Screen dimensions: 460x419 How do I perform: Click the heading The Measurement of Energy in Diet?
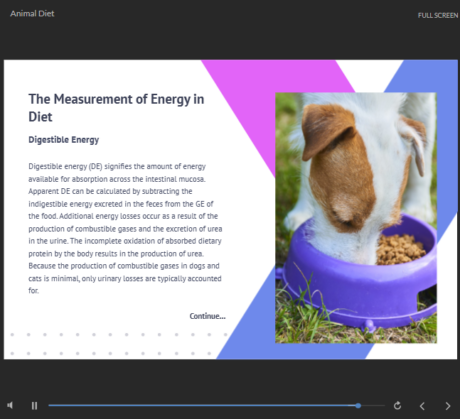tap(116, 108)
